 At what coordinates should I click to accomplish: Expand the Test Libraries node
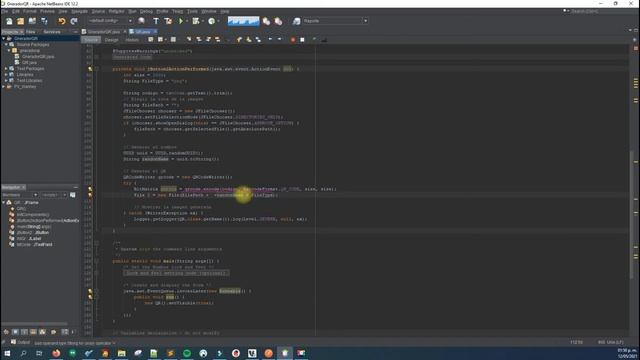coord(7,80)
